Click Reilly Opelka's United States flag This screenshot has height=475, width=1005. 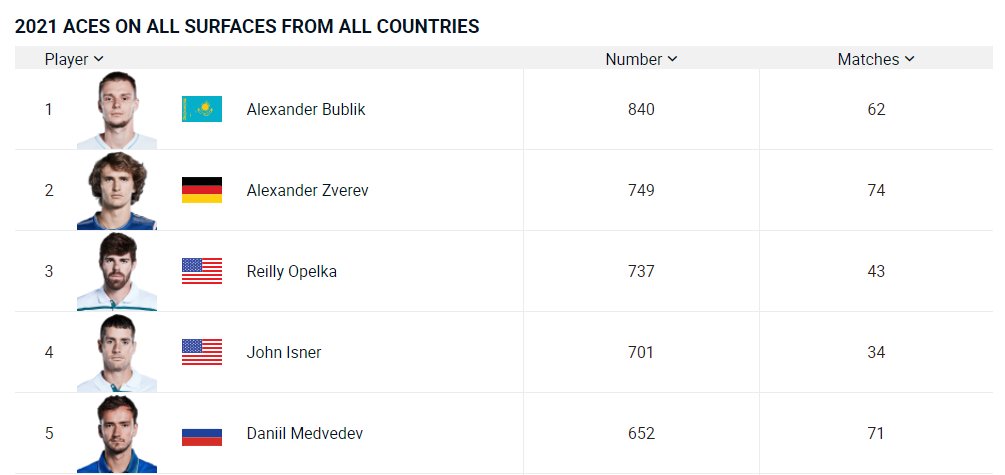pos(202,271)
